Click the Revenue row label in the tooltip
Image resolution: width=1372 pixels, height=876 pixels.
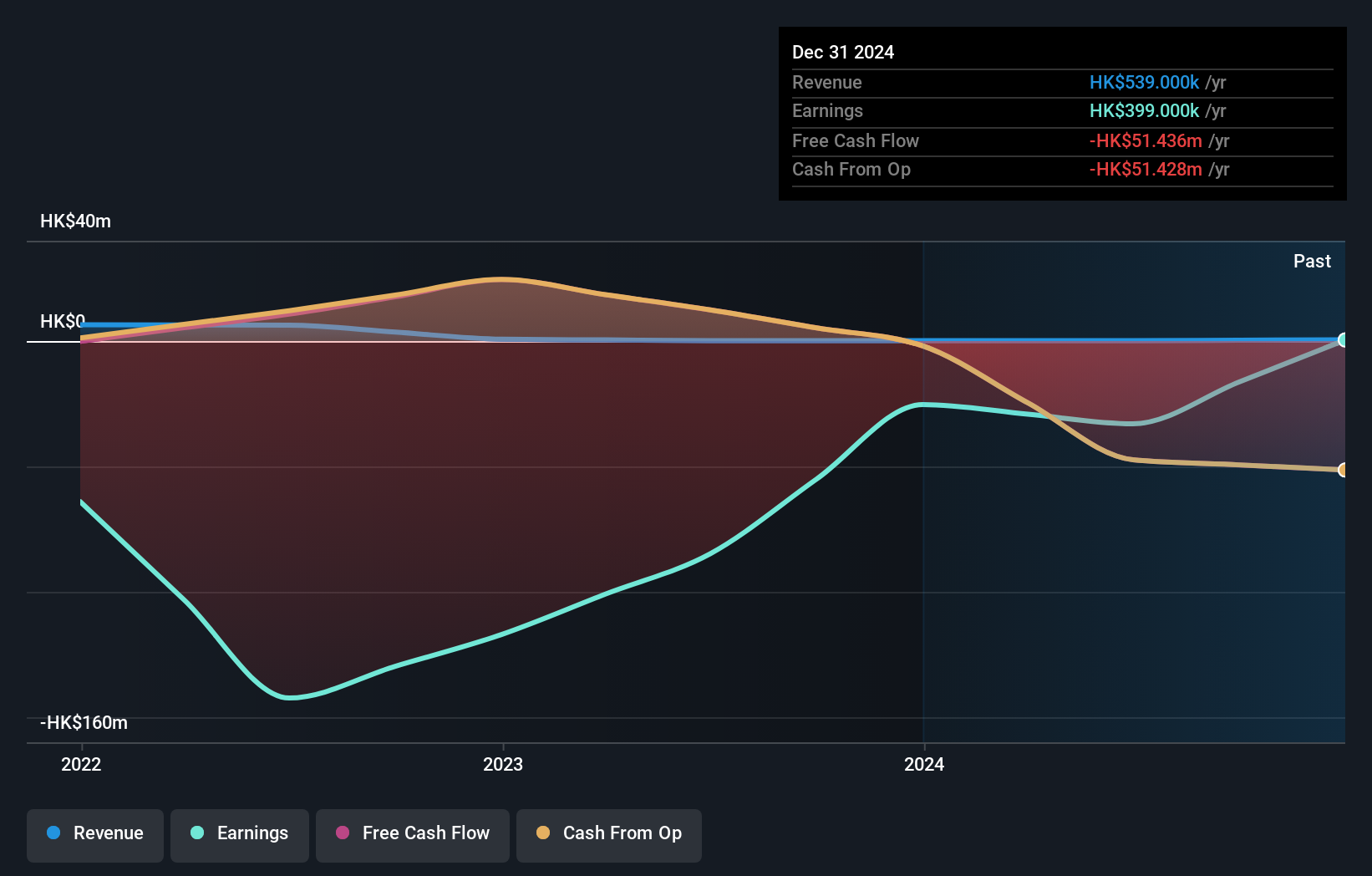point(827,82)
